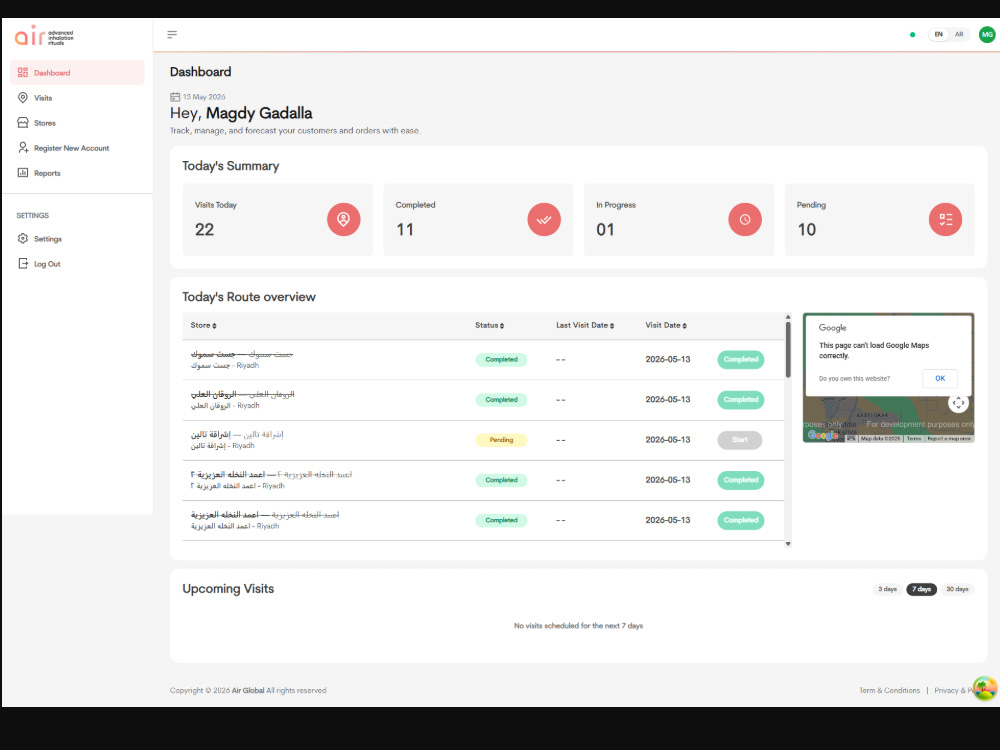Click Start button for إشراقة تالين visit

click(x=740, y=440)
